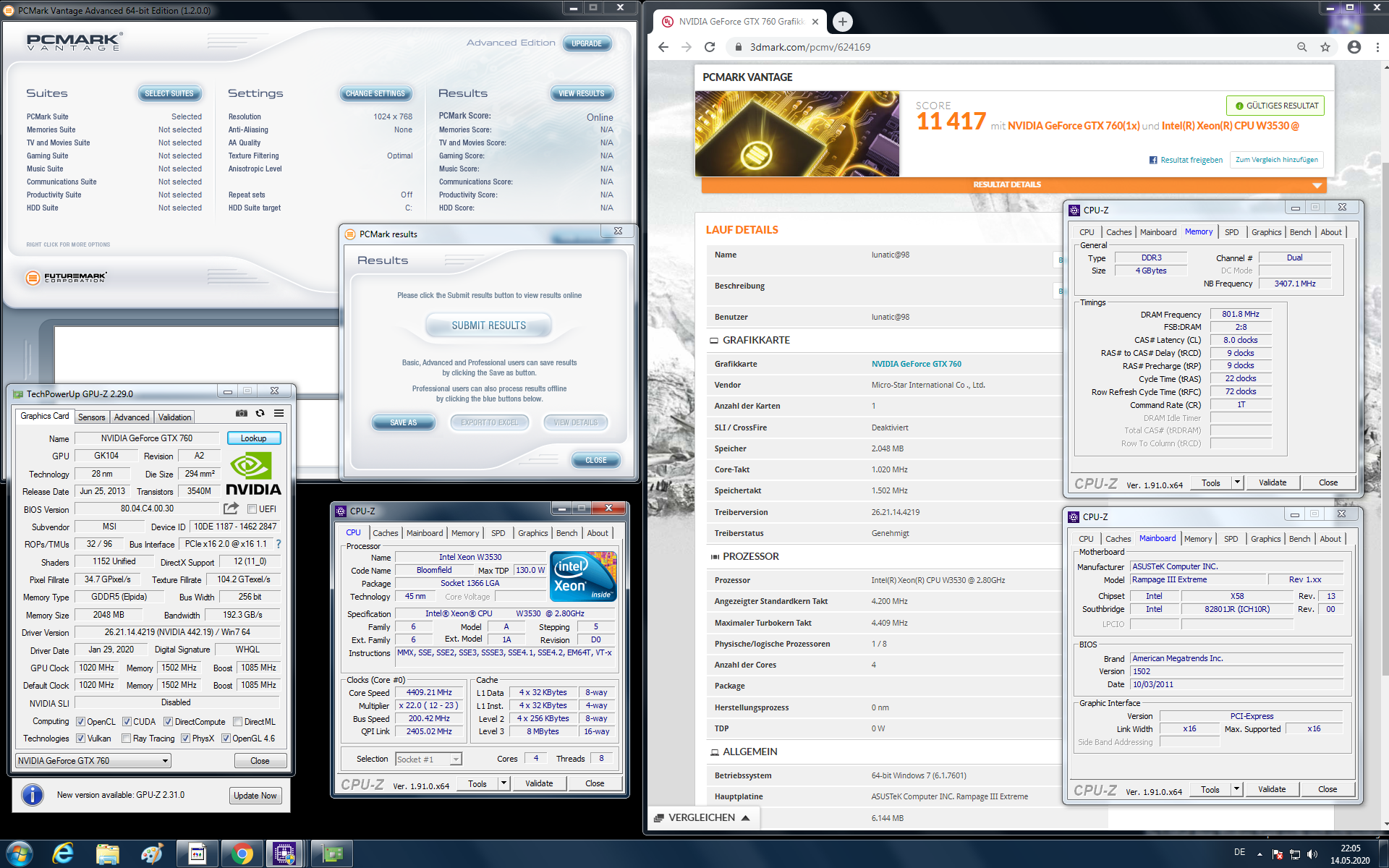Click the PCMark Vantage result thumbnail image
Image resolution: width=1389 pixels, height=868 pixels.
pos(797,134)
